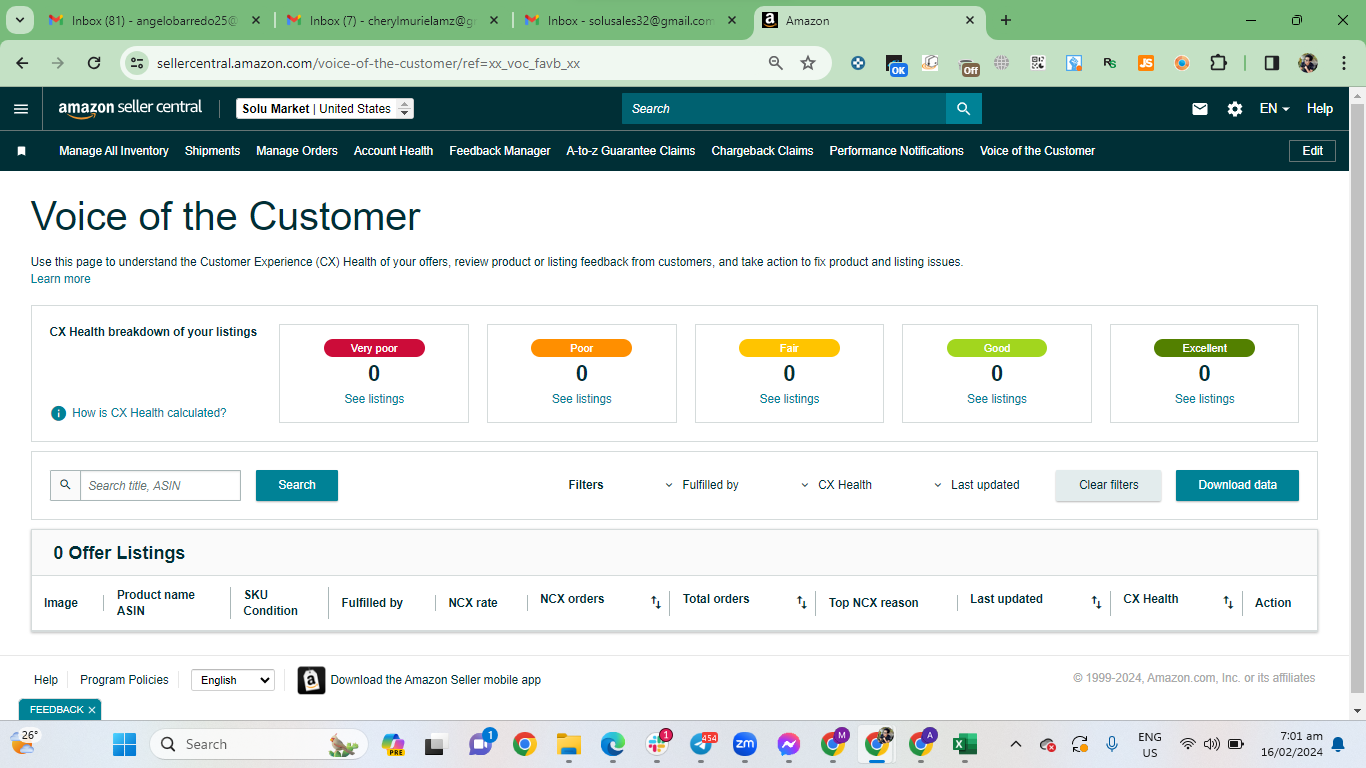Open Performance Notifications menu item
Screen dimensions: 1366x768
897,151
